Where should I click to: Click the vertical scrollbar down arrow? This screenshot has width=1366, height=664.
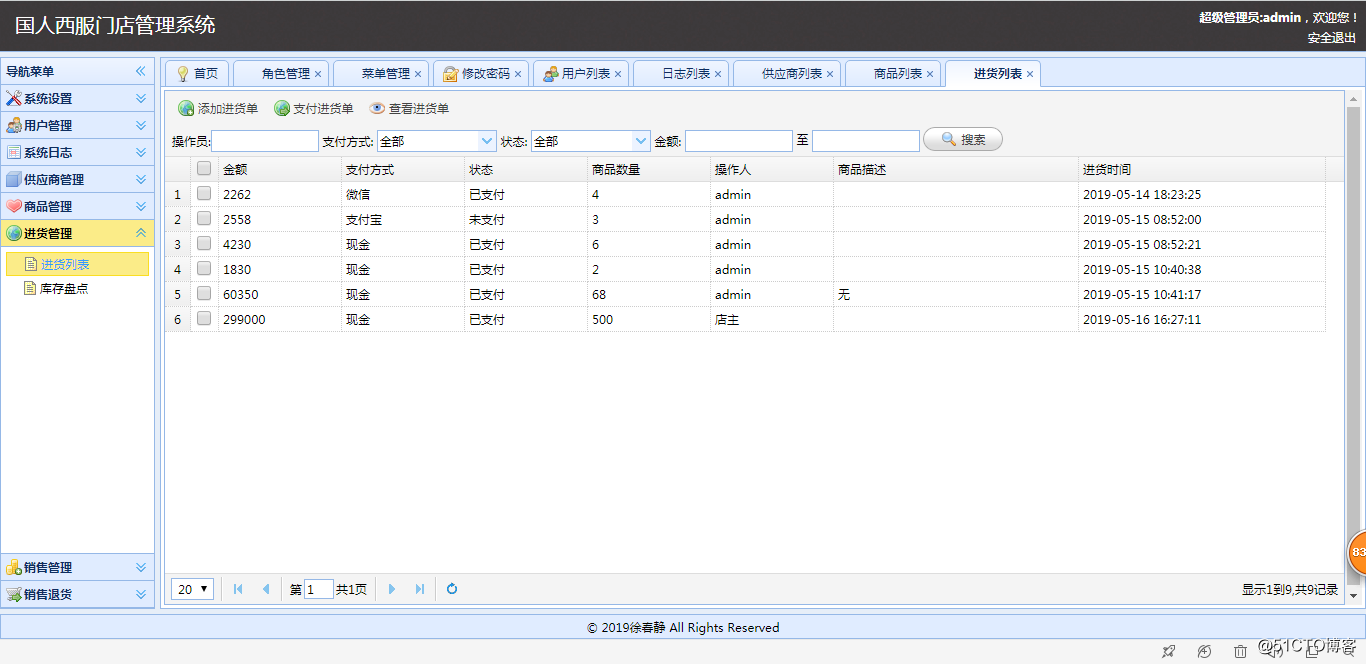pyautogui.click(x=1354, y=596)
